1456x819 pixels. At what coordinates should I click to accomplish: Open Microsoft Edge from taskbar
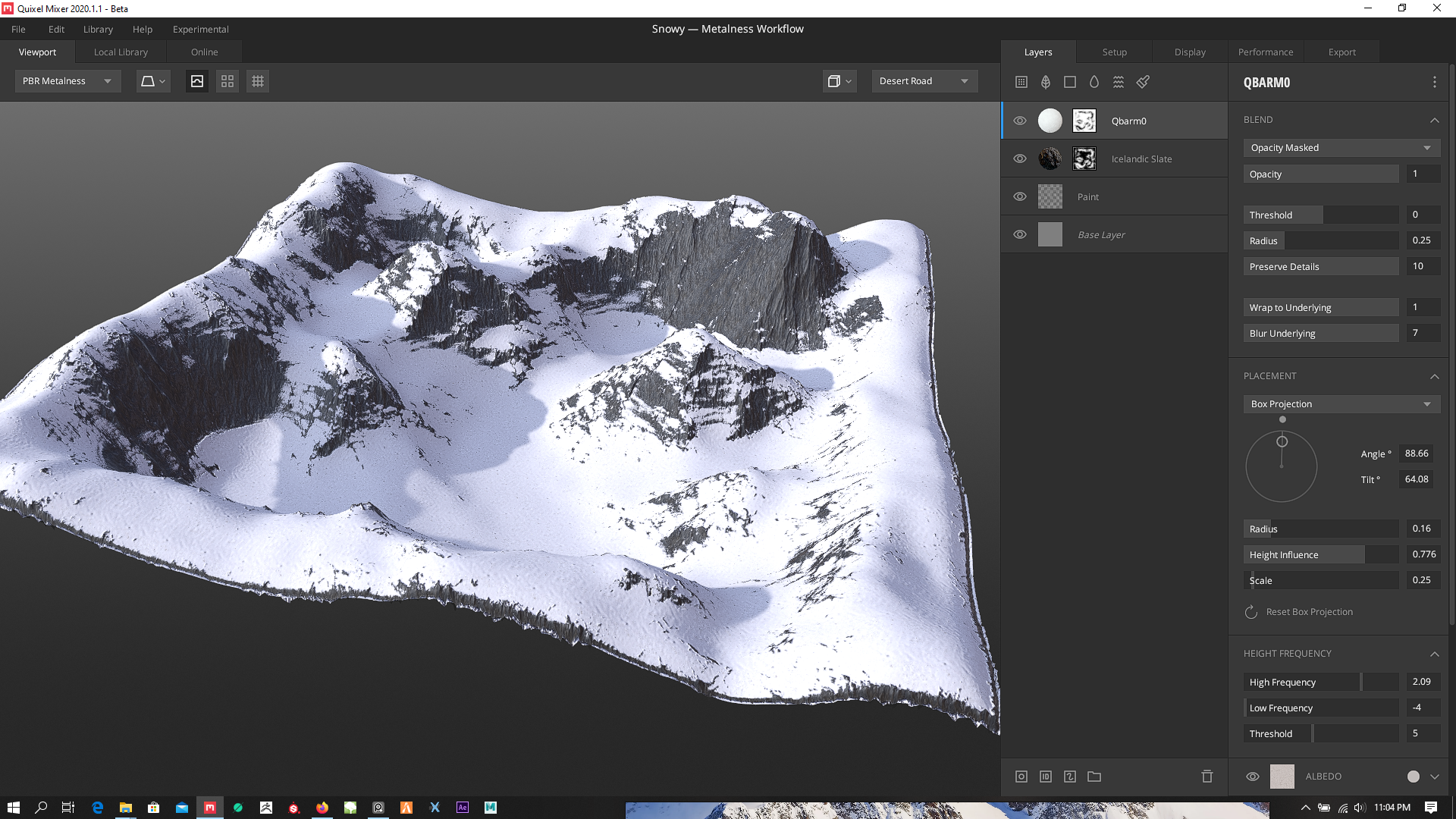(x=98, y=808)
